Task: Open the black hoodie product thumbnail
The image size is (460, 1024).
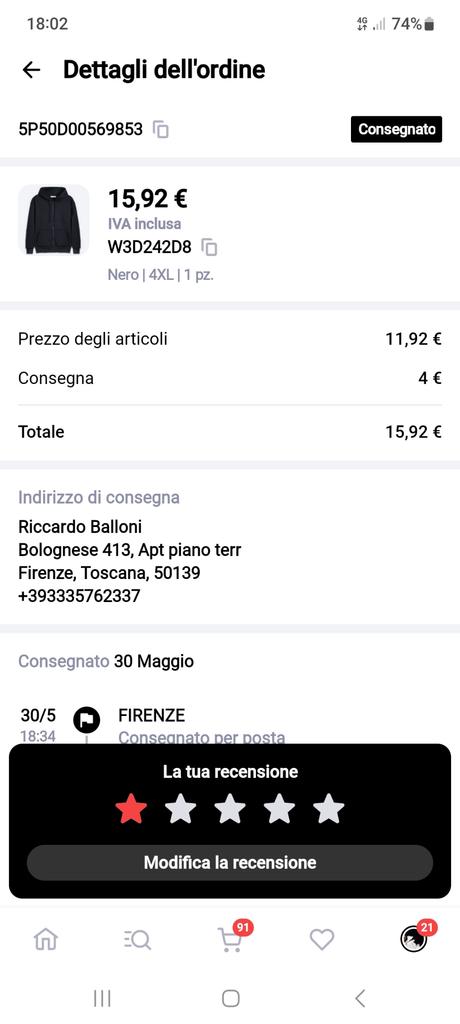Action: pyautogui.click(x=54, y=220)
